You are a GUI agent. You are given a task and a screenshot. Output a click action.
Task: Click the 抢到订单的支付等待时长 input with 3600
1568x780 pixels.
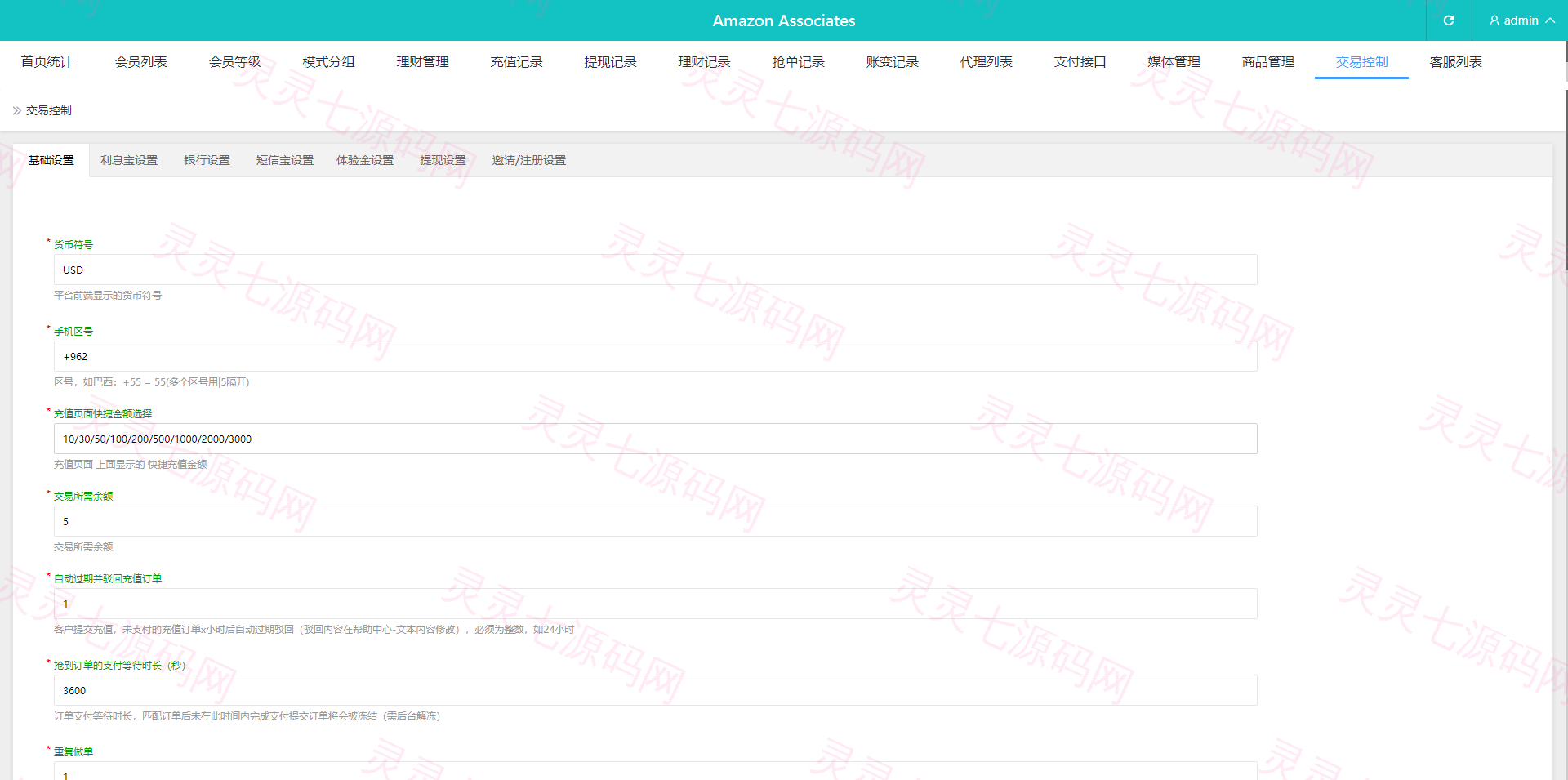(655, 690)
